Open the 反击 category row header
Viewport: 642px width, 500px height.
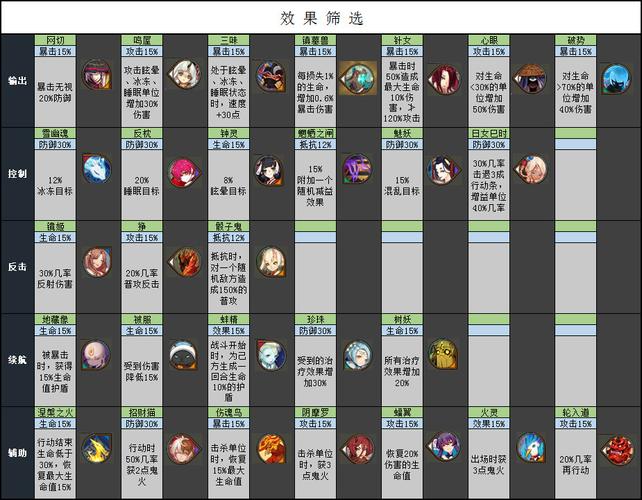click(17, 263)
